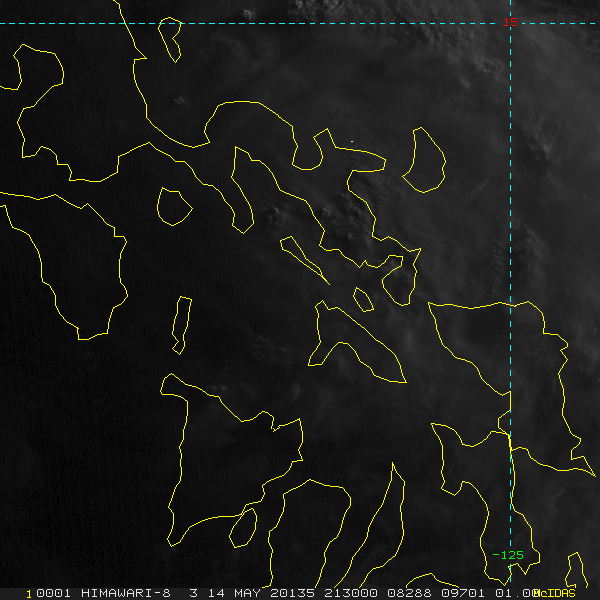Click the McIDAS label in status line
The image size is (600, 600).
(x=557, y=593)
